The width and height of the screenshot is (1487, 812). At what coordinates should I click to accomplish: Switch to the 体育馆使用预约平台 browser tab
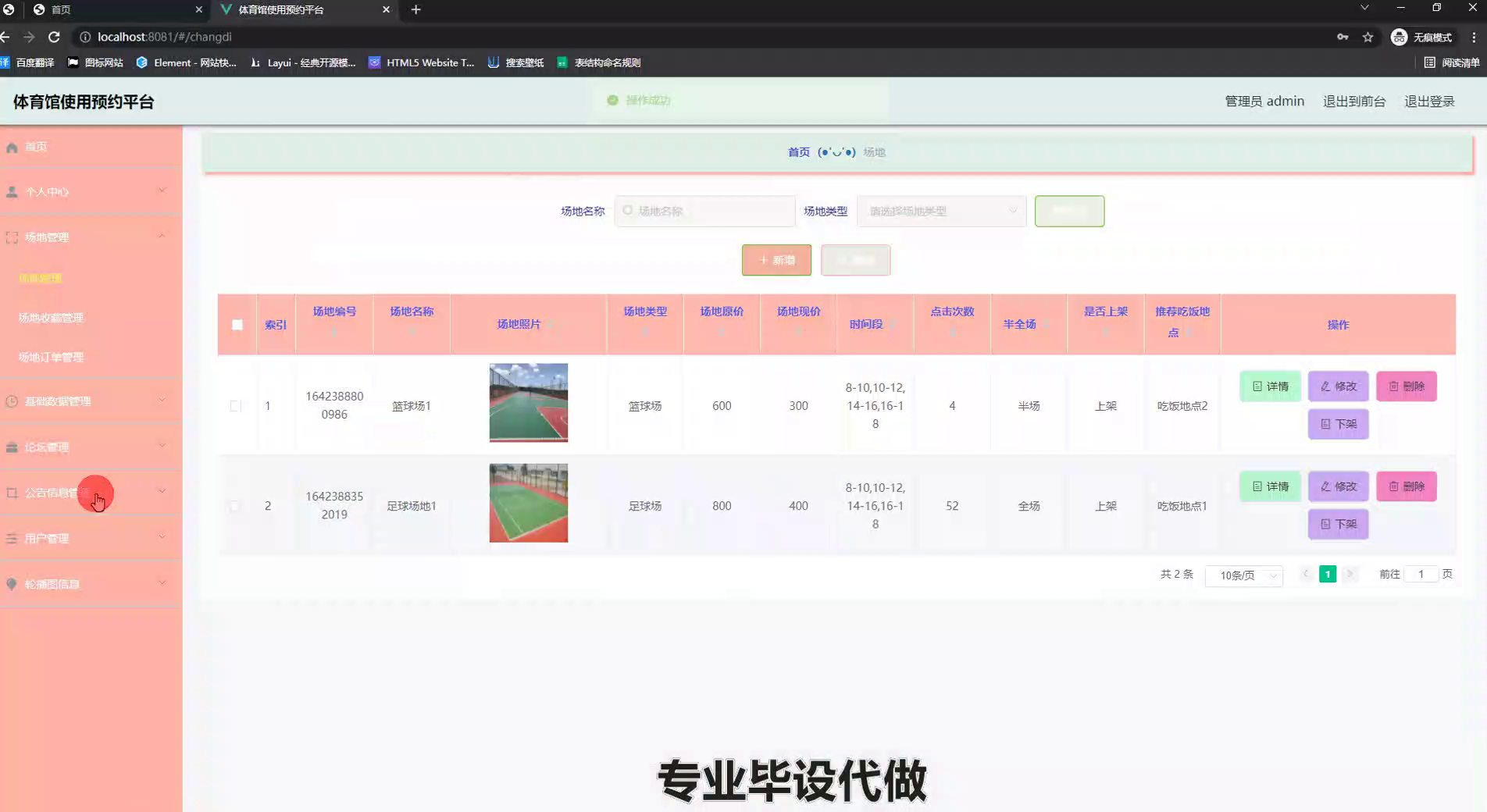pos(305,9)
